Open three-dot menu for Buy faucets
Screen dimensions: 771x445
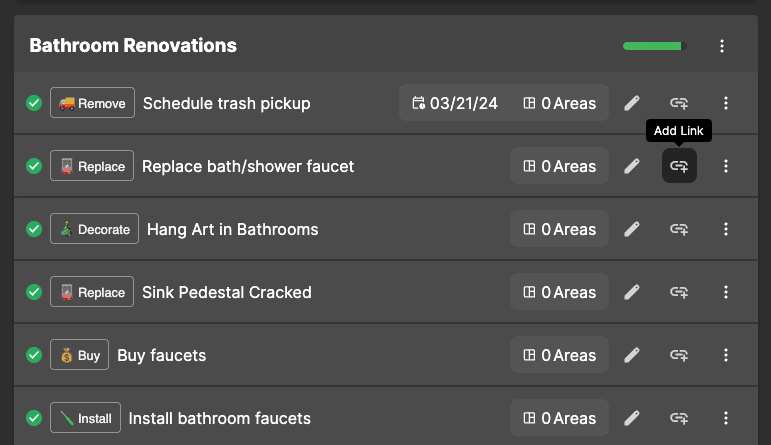click(726, 355)
